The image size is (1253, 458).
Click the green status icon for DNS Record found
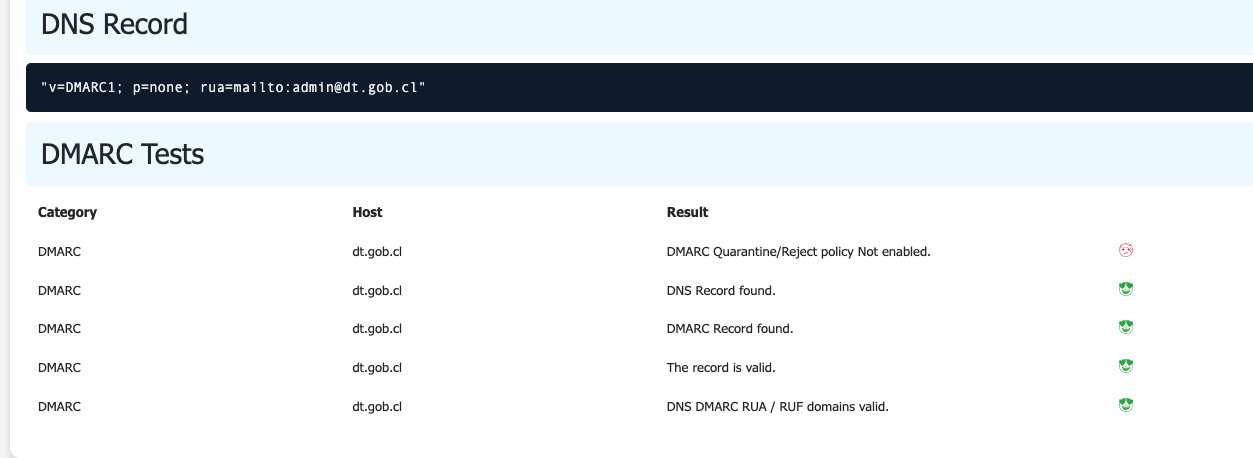(1127, 289)
